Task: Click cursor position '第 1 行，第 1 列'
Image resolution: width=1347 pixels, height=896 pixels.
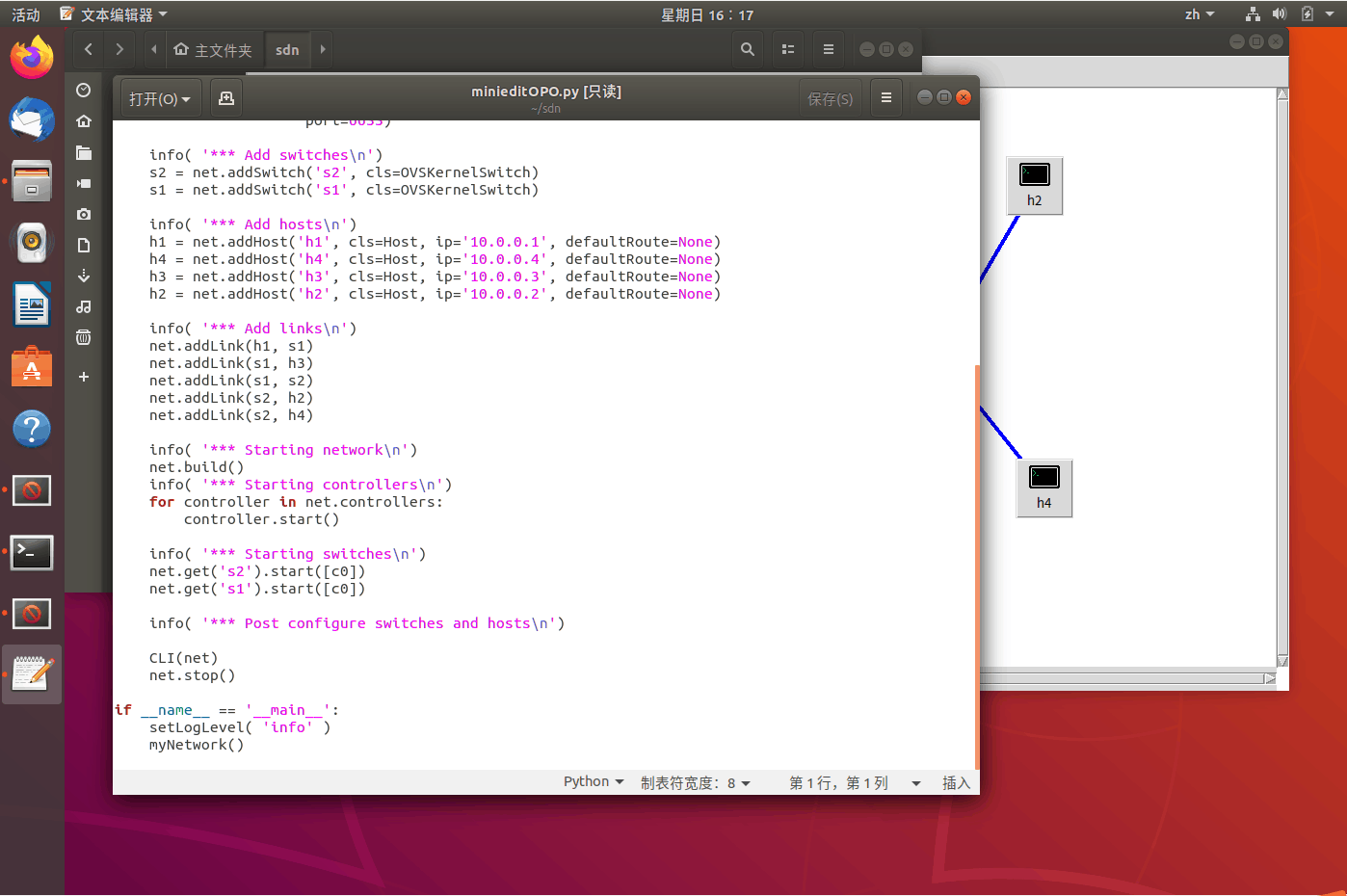Action: [x=838, y=782]
